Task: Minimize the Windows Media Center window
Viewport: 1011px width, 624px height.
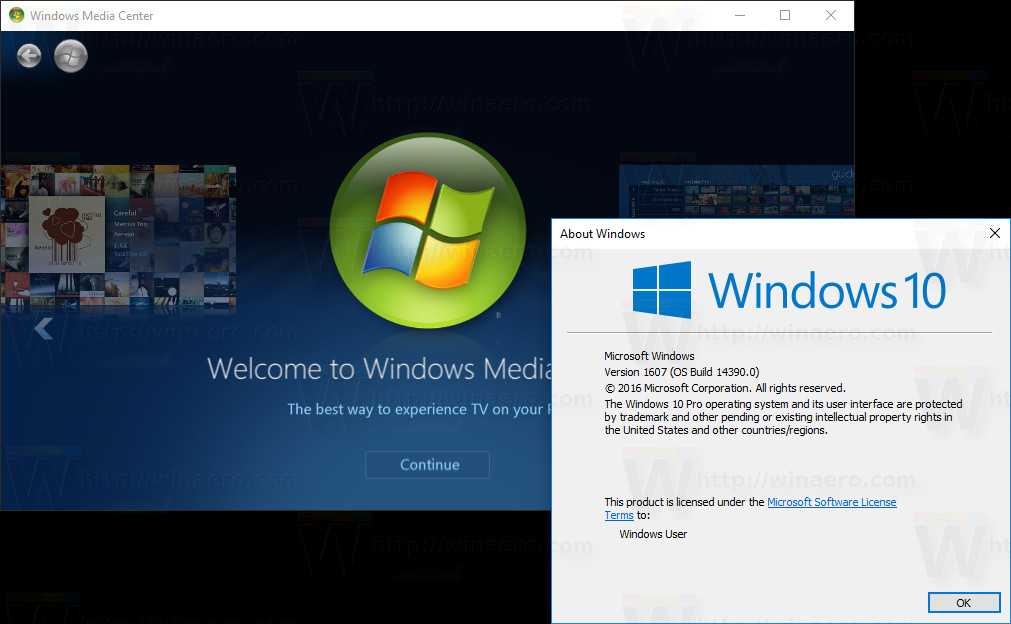Action: (739, 16)
